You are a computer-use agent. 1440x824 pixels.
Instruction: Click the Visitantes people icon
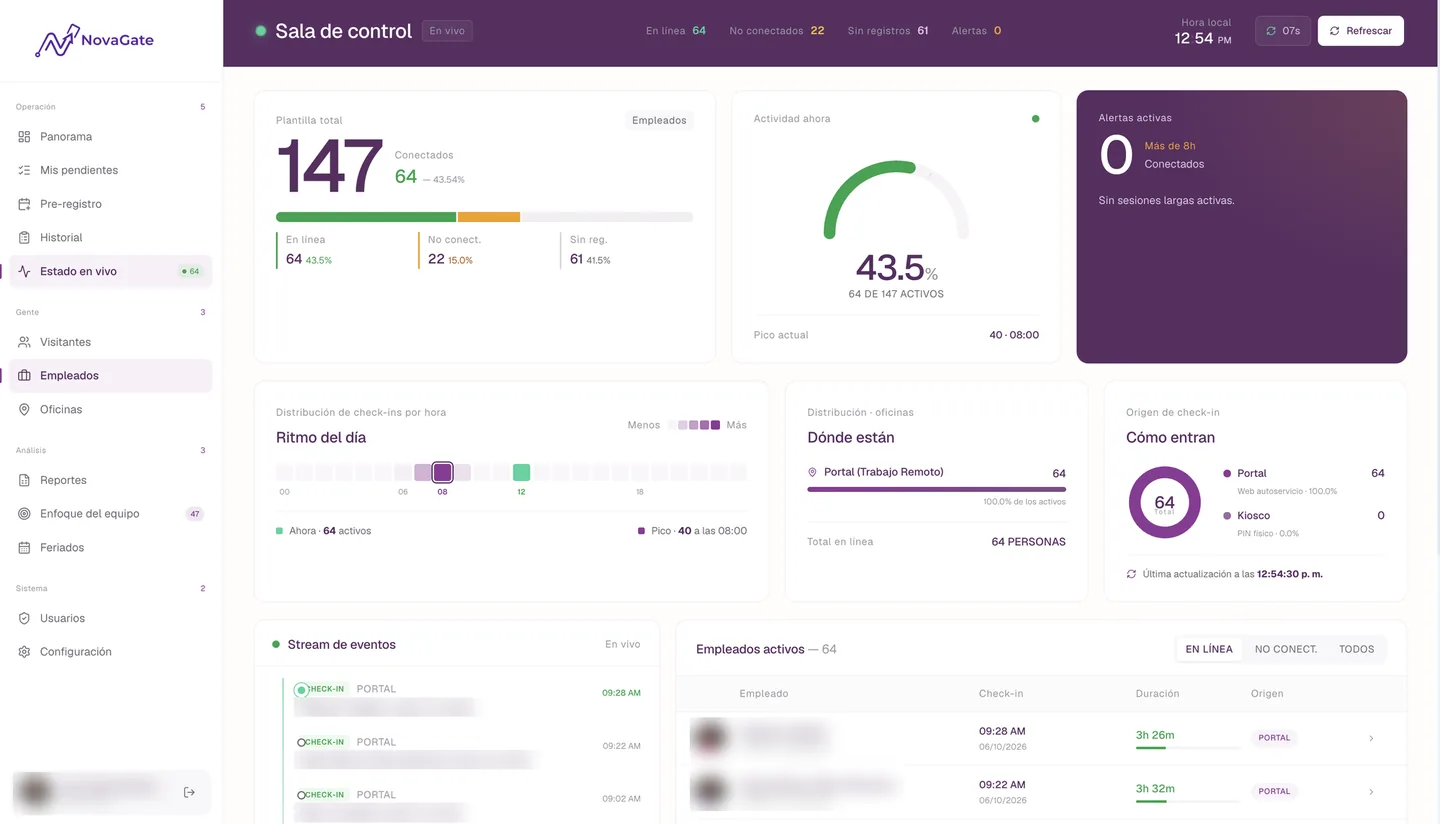[24, 342]
